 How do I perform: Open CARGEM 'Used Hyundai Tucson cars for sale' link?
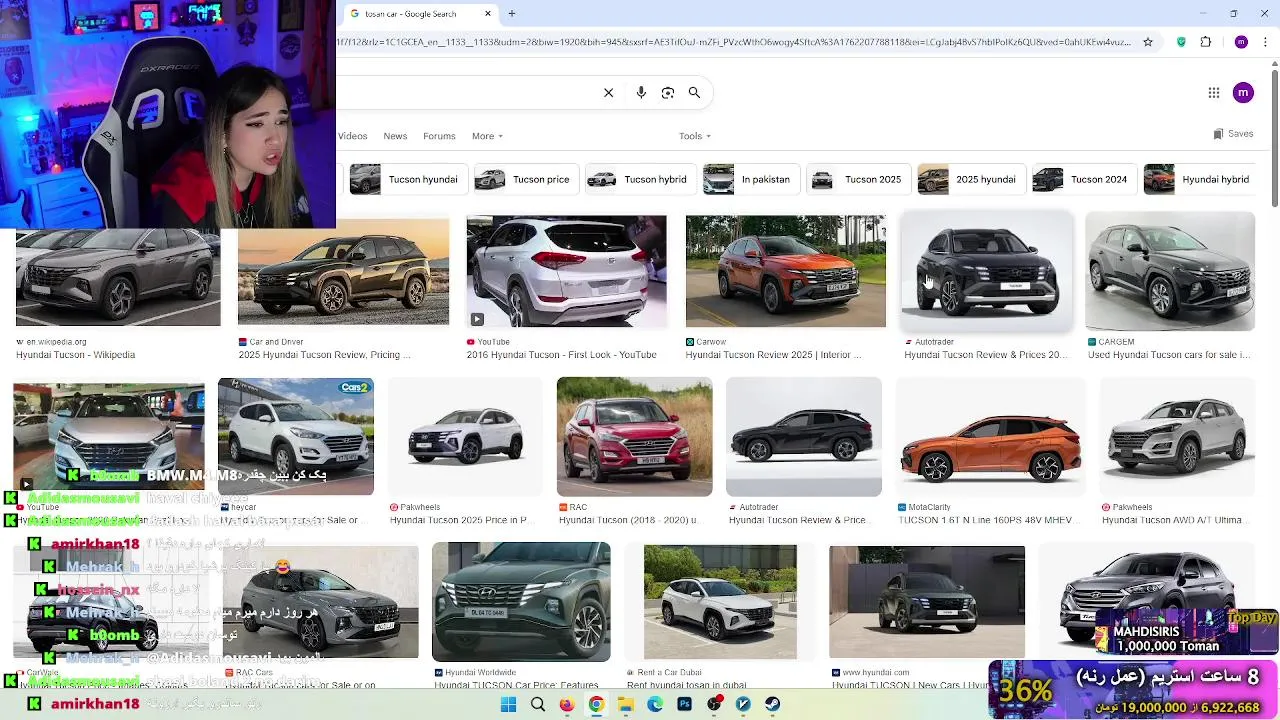tap(1169, 355)
